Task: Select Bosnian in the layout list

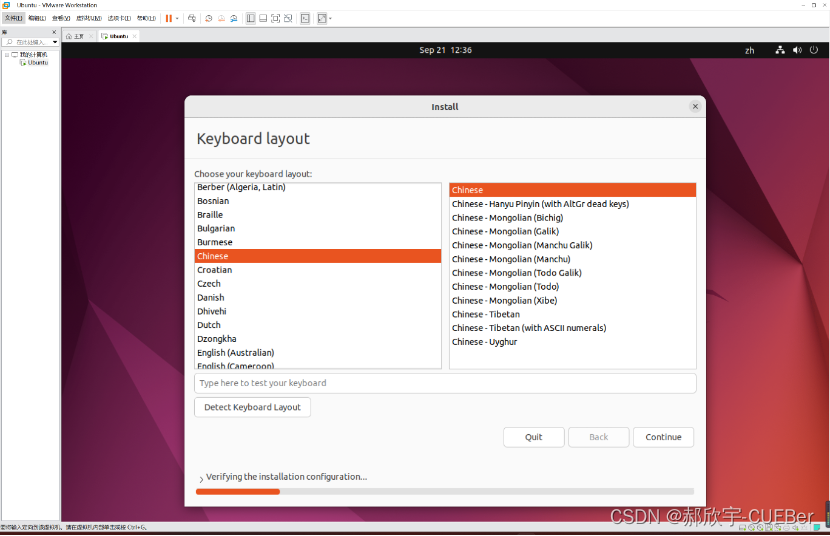Action: 318,201
